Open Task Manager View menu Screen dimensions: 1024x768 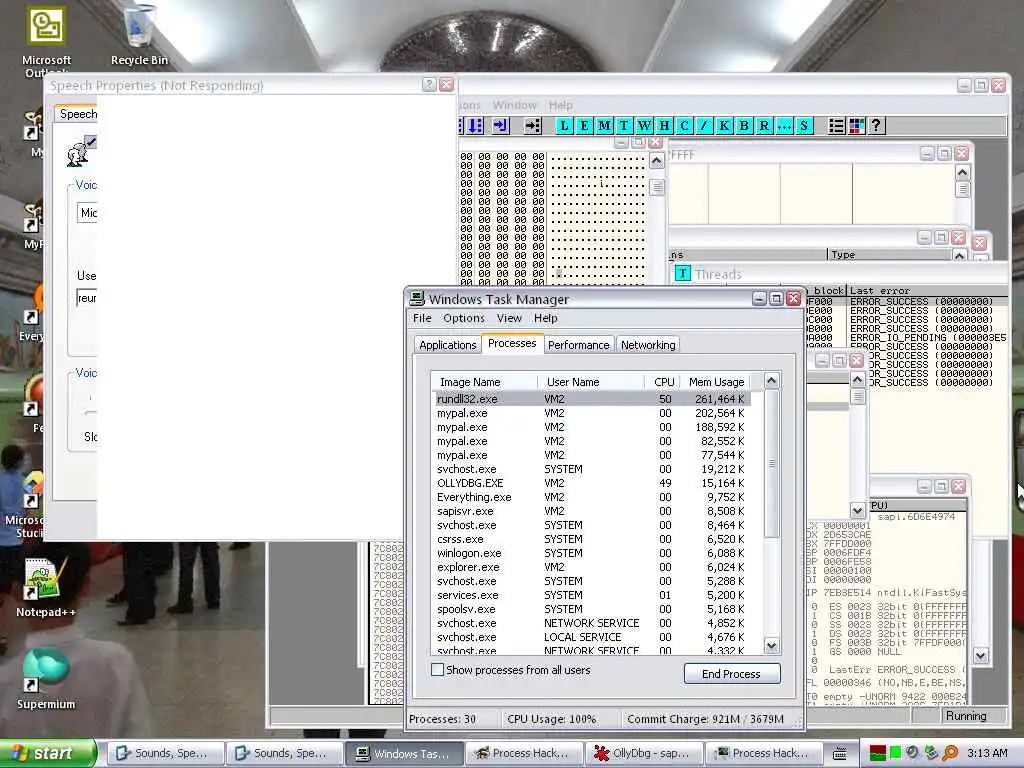[509, 318]
